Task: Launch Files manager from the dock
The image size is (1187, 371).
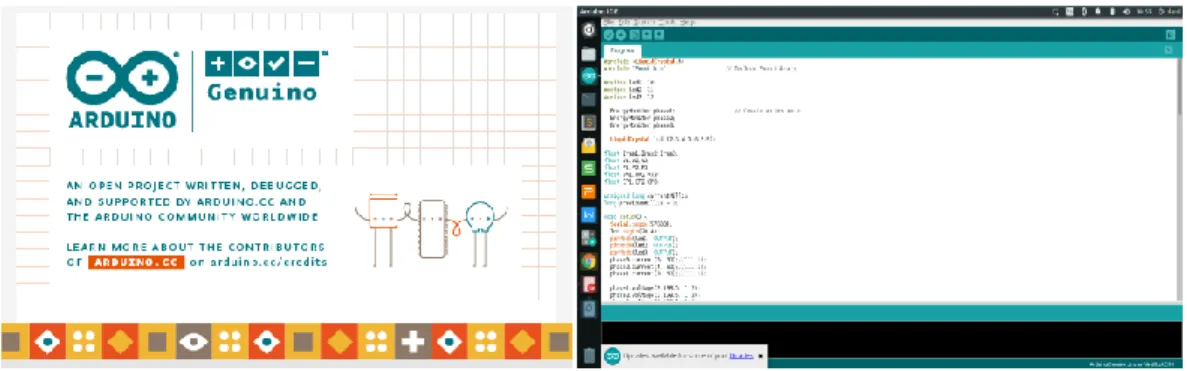Action: point(588,54)
